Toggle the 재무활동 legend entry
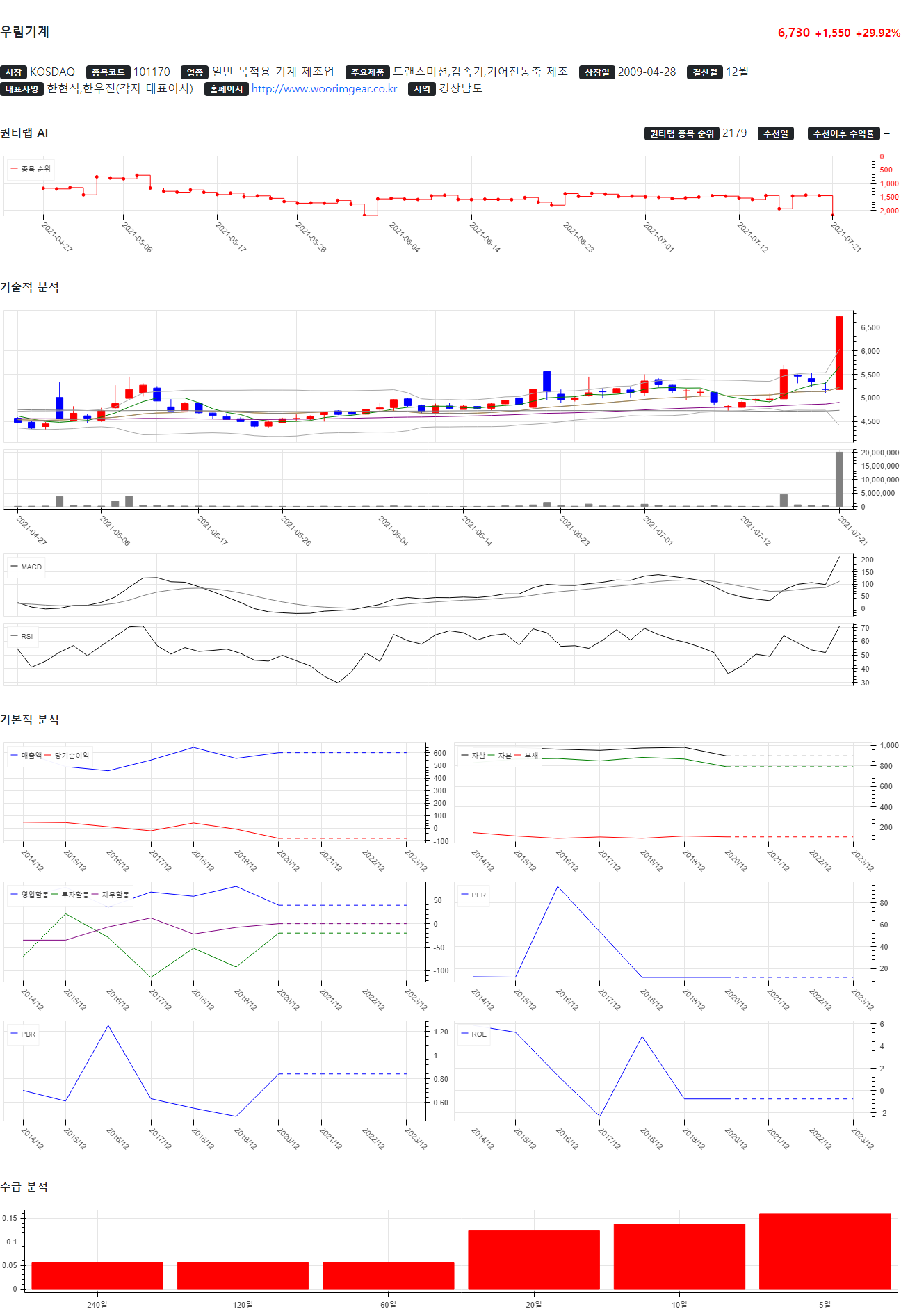The height and width of the screenshot is (1316, 901). [x=111, y=894]
